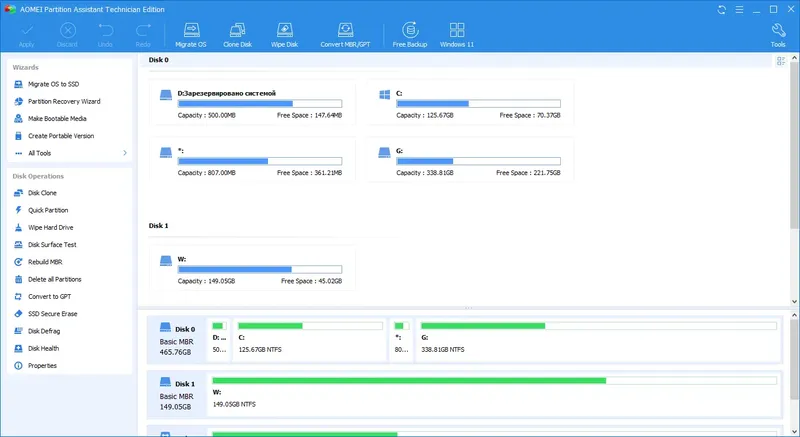Select small D: block in Disk 0 map
The width and height of the screenshot is (800, 437).
coord(219,340)
